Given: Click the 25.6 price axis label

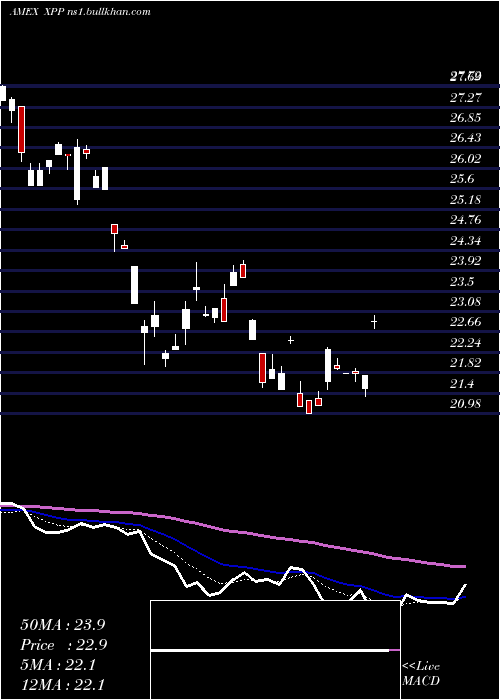Looking at the screenshot, I should pos(462,179).
